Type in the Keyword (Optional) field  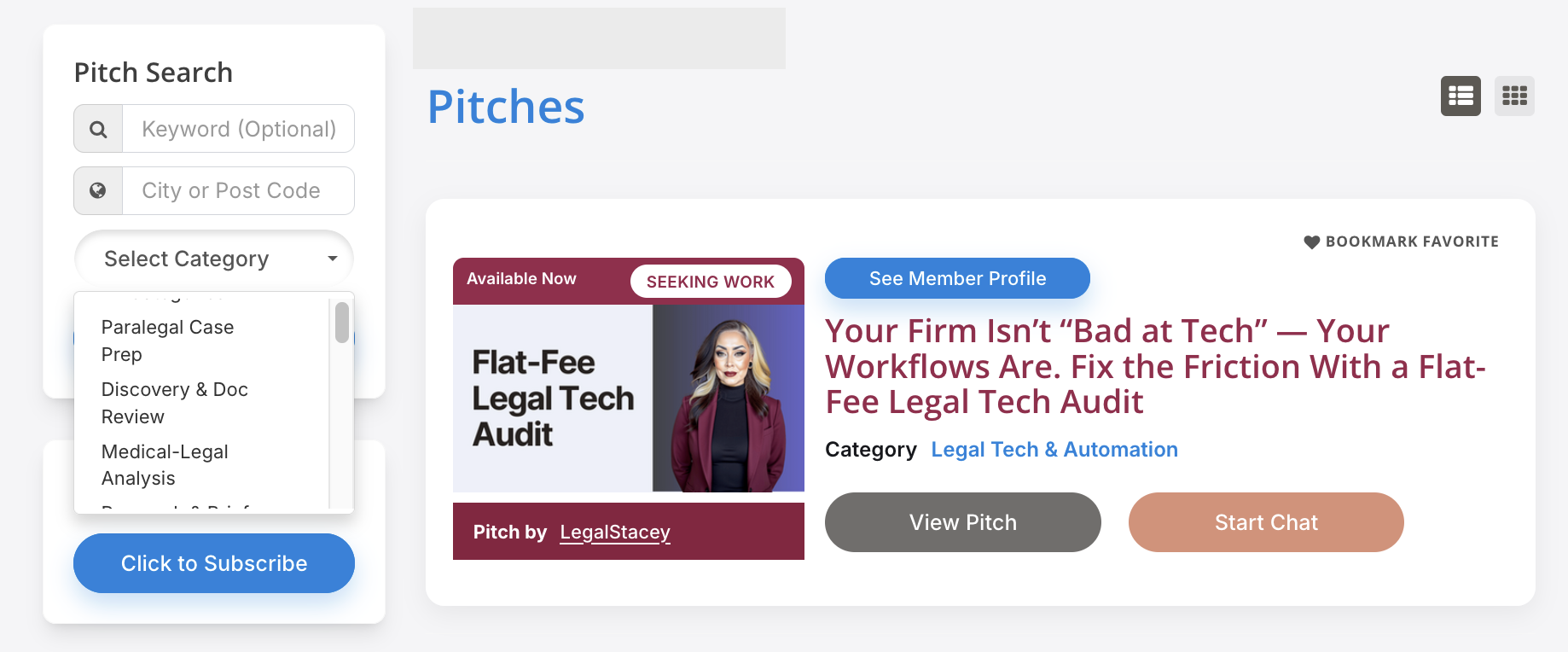point(239,129)
